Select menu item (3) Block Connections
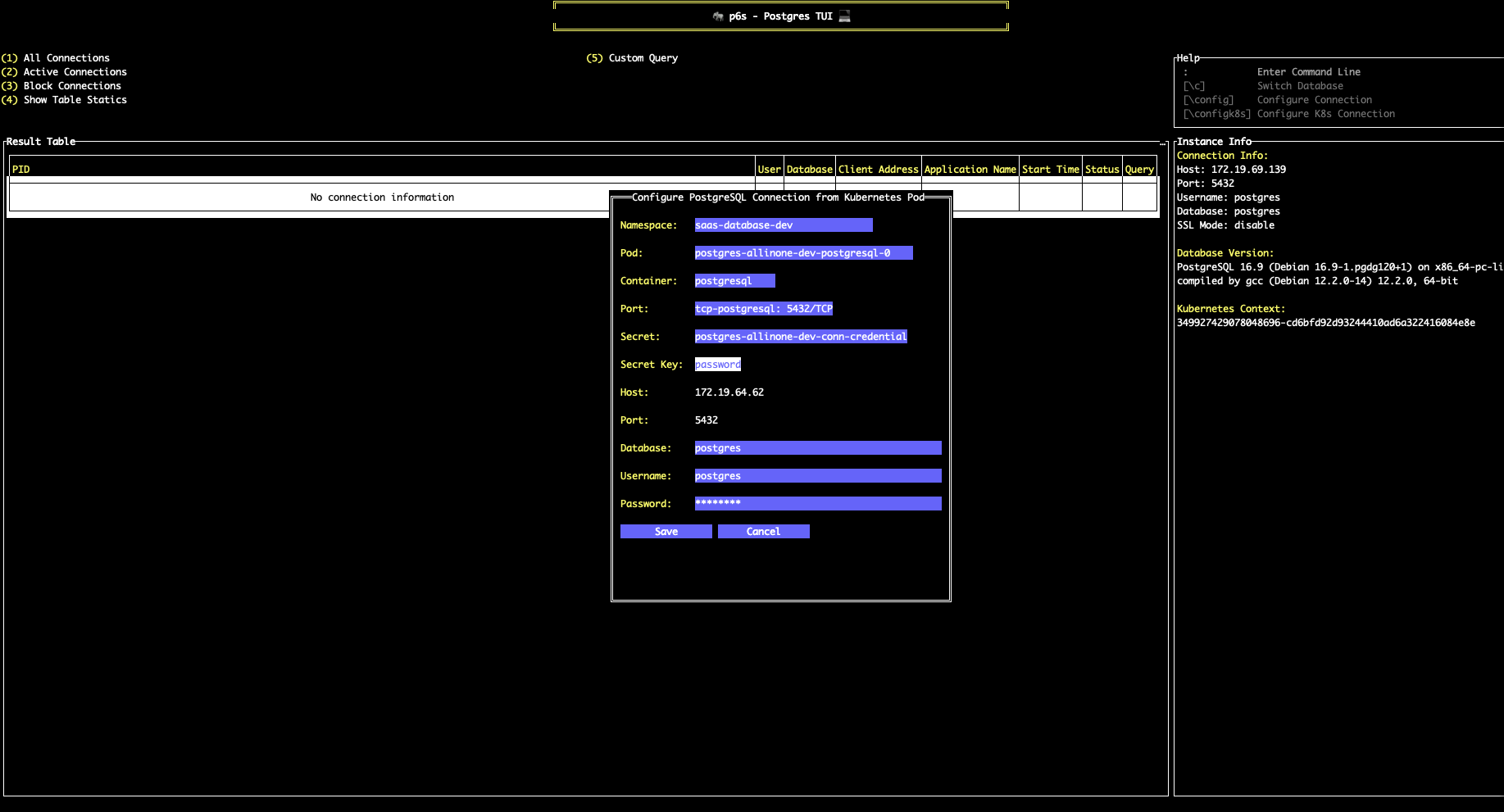1504x812 pixels. pyautogui.click(x=61, y=86)
